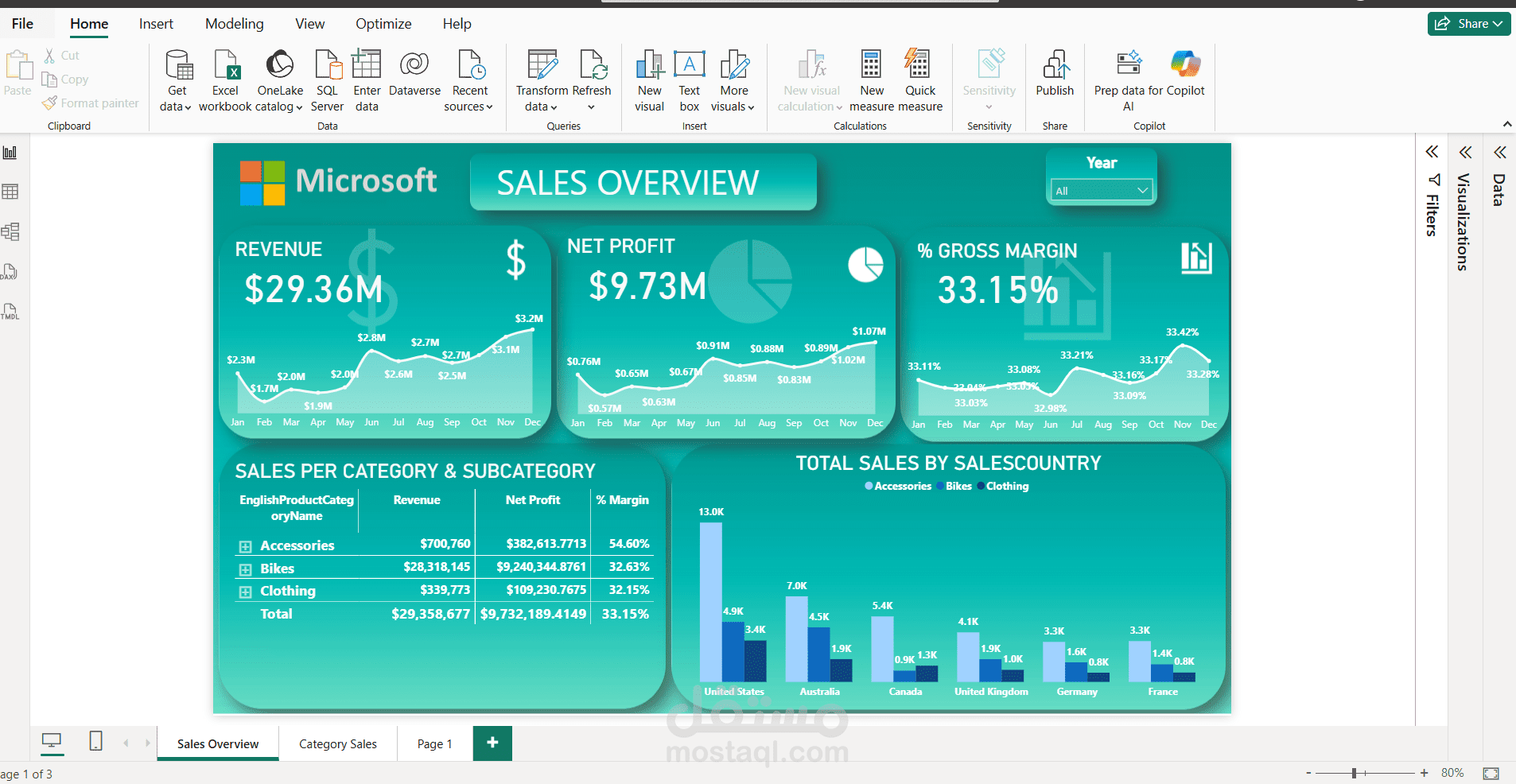The height and width of the screenshot is (784, 1516).
Task: Open the Share dropdown button
Action: (x=1469, y=24)
